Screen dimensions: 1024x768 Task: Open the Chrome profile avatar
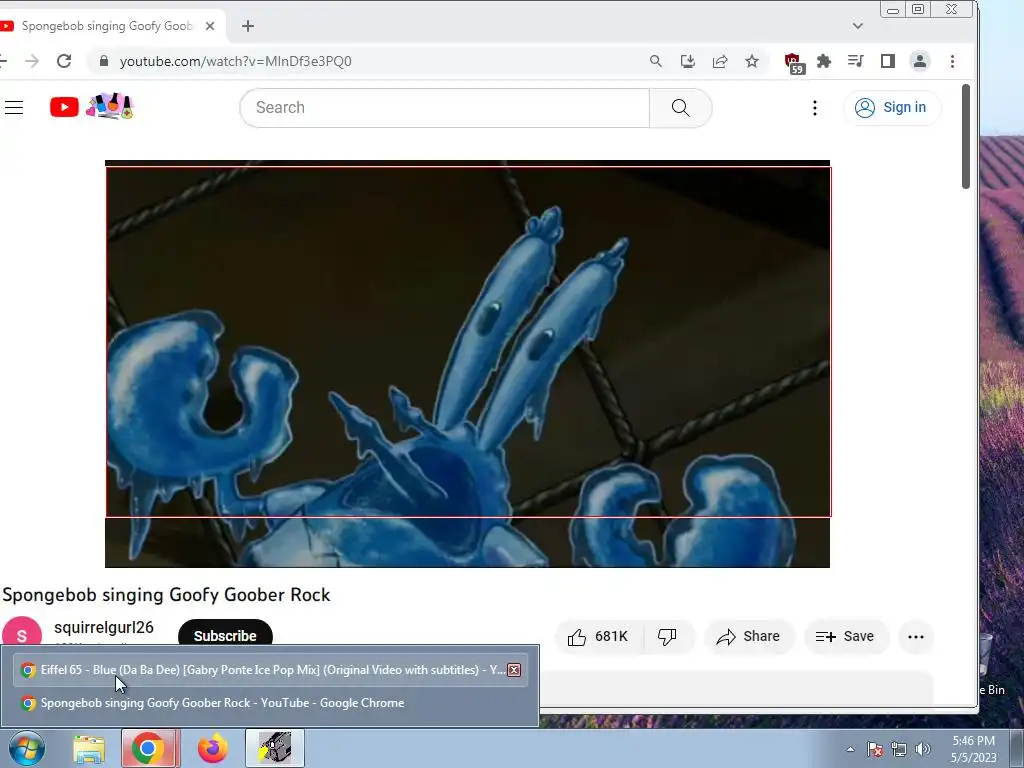click(x=920, y=61)
